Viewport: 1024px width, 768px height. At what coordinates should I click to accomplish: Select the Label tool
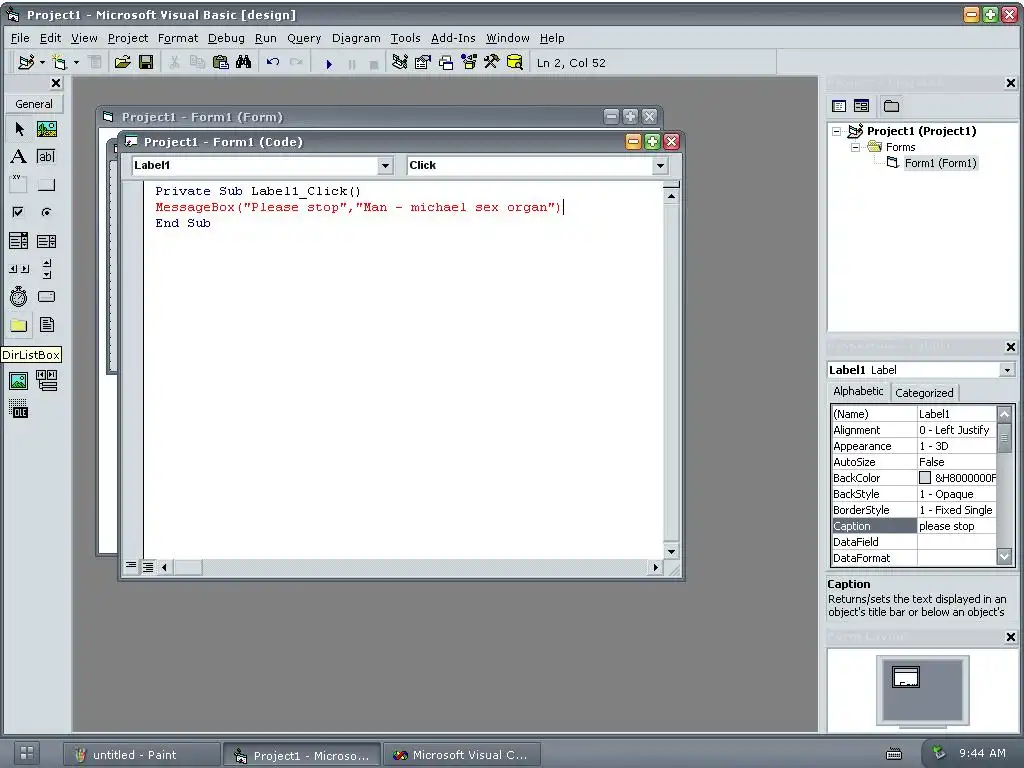(x=19, y=157)
